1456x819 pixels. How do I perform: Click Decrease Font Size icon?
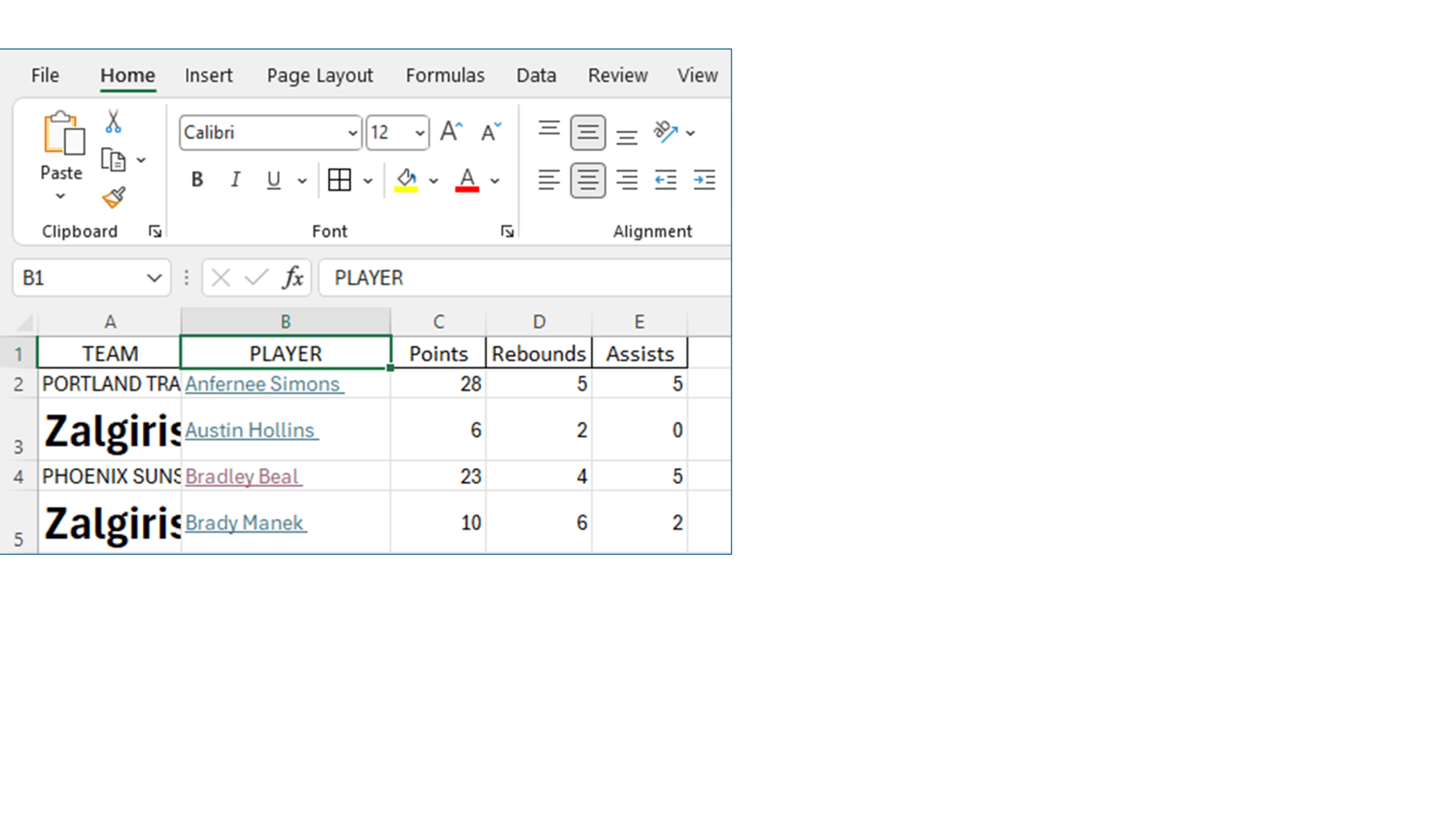[491, 132]
